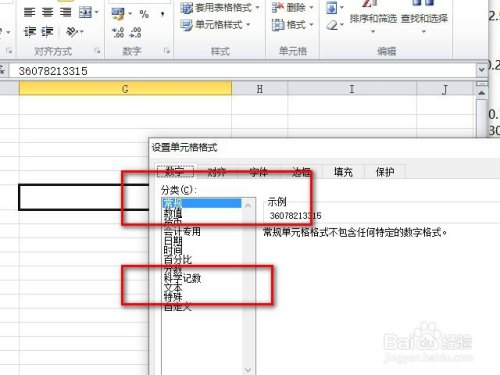The height and width of the screenshot is (375, 500).
Task: Select the column J header
Action: pos(445,89)
